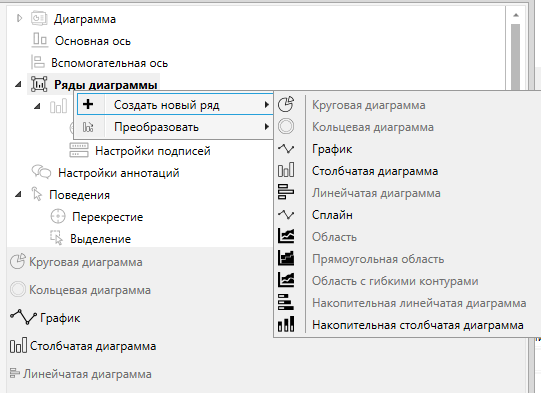Viewport: 541px width, 393px height.
Task: Collapse the Ряды диаграммы node
Action: [x=18, y=84]
